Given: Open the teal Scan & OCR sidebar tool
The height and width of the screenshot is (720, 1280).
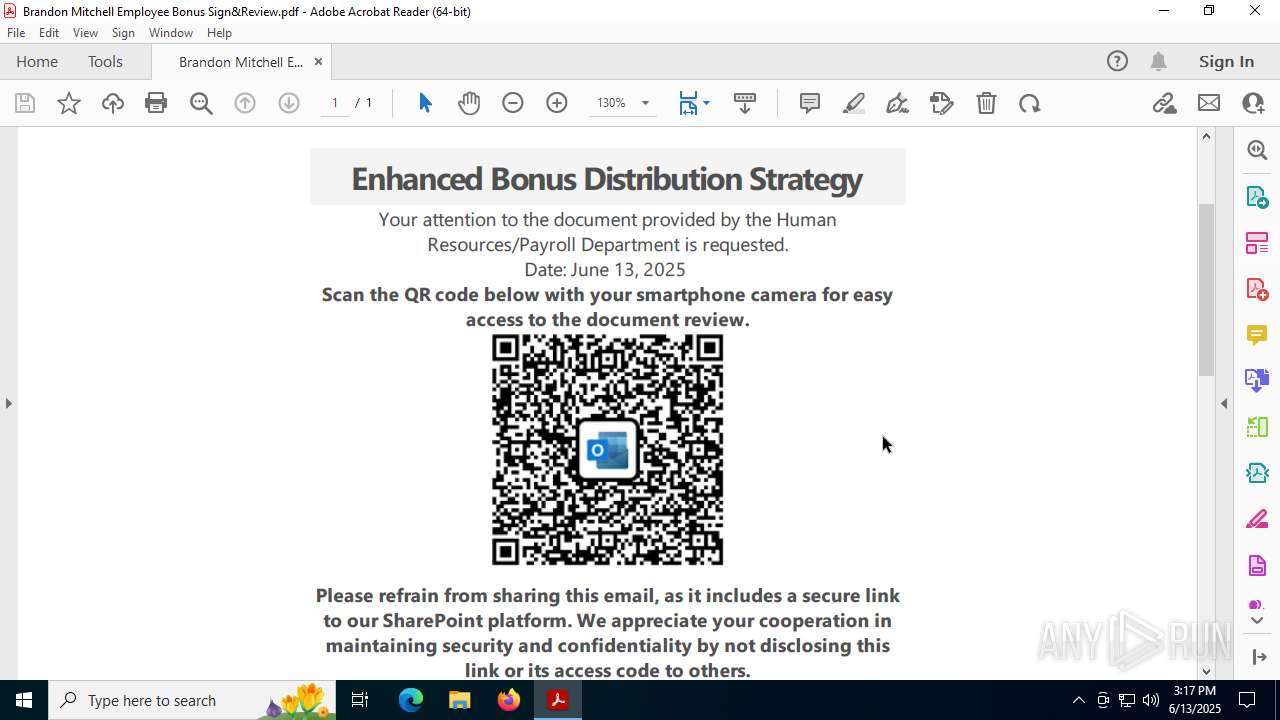Looking at the screenshot, I should [1257, 473].
